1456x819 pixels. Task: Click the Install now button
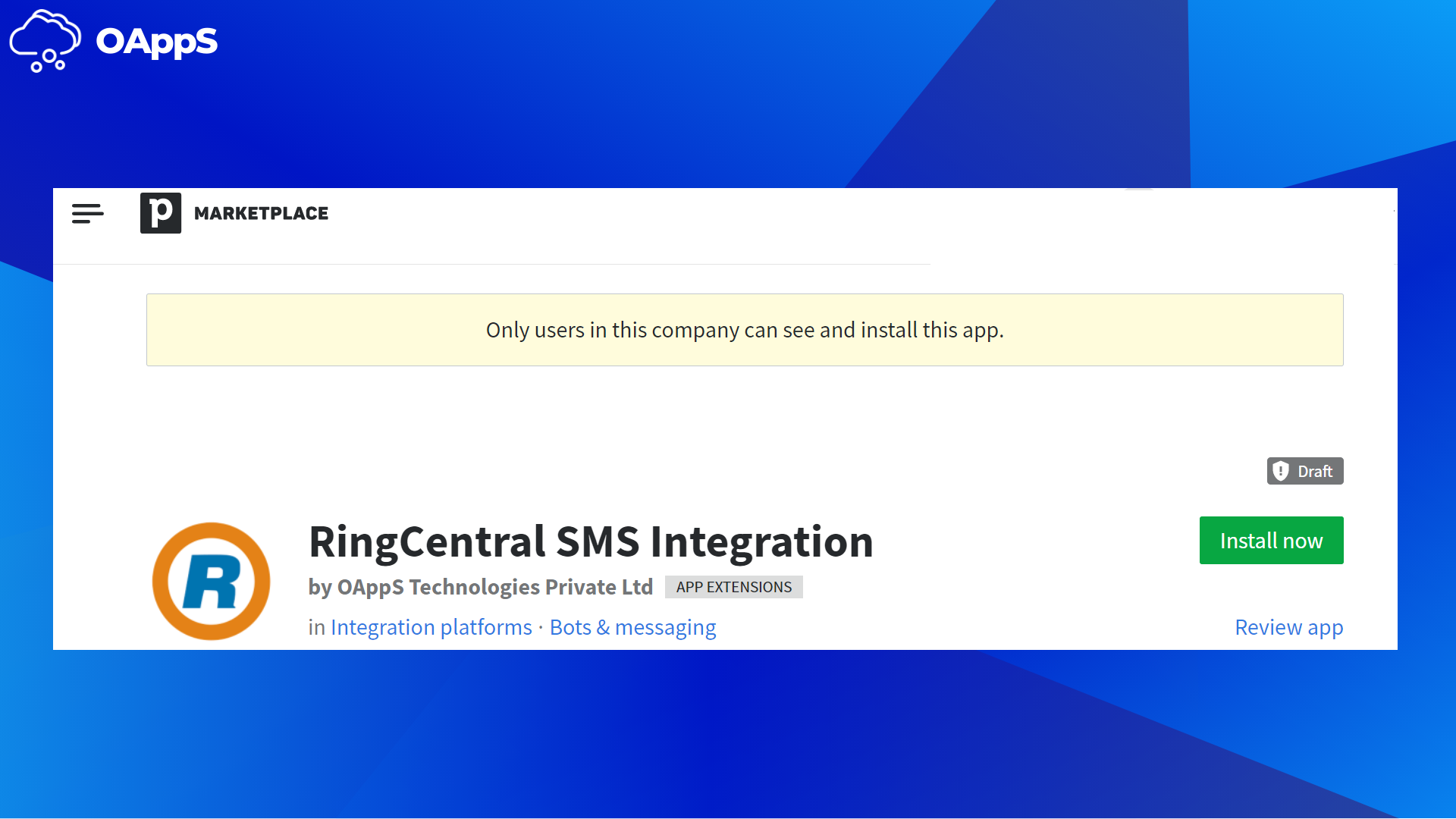coord(1271,540)
